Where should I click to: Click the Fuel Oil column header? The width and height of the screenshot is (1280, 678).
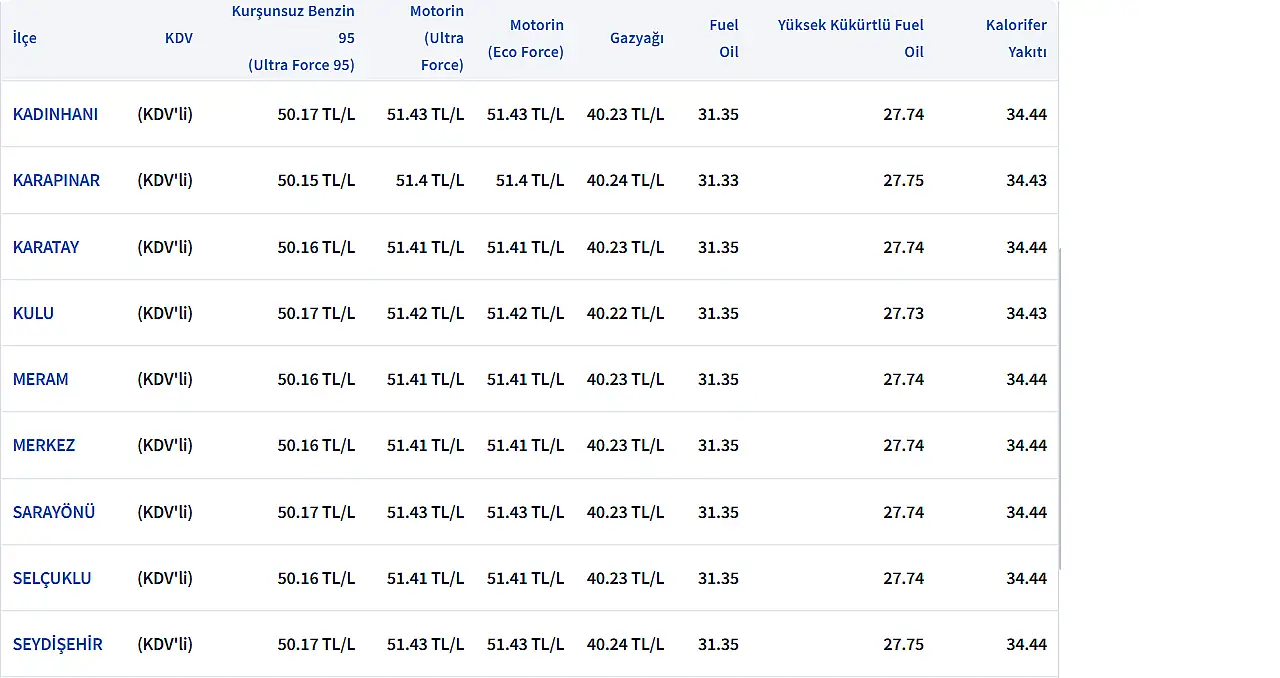(724, 38)
